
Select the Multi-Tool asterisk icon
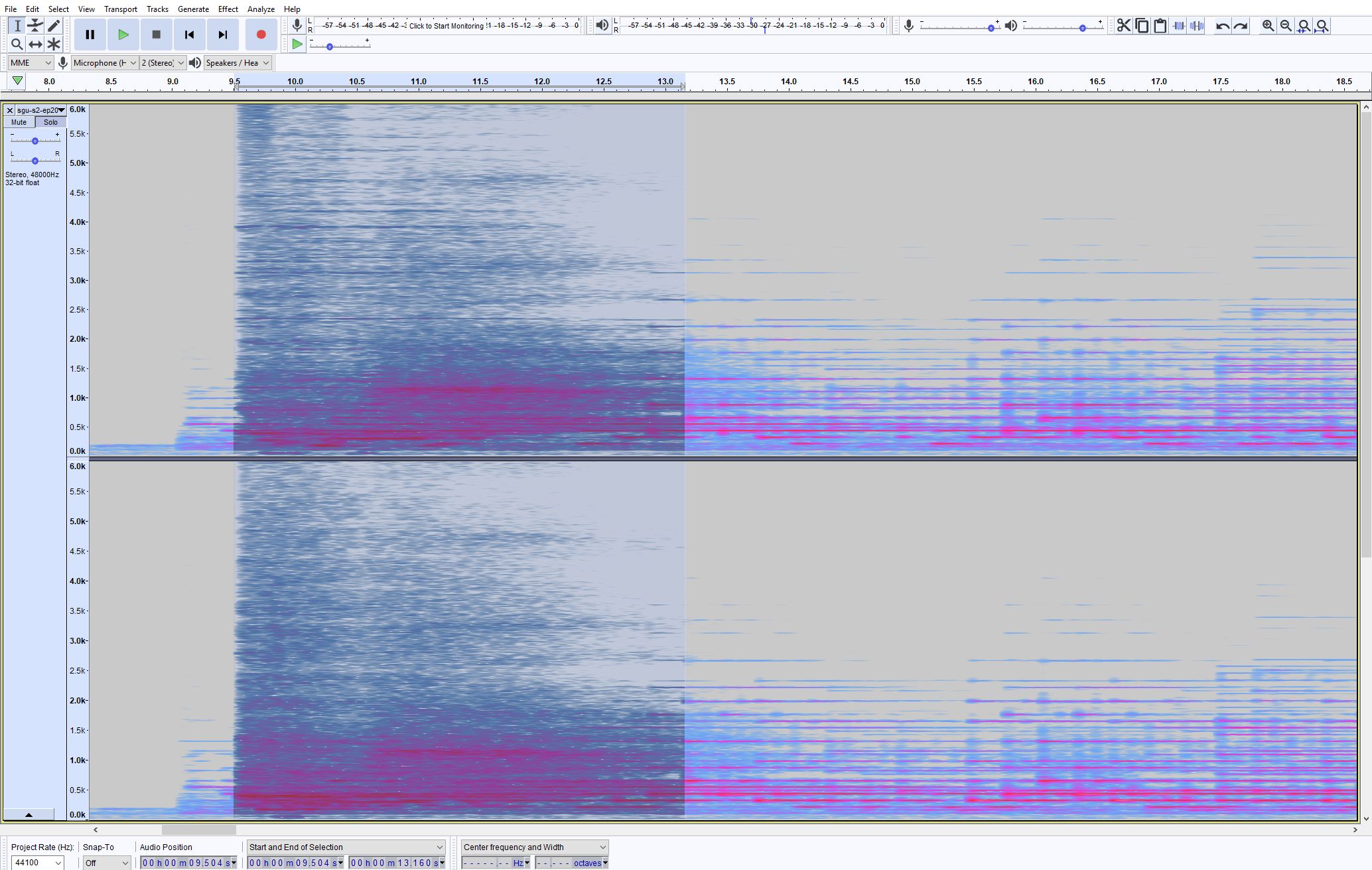54,44
